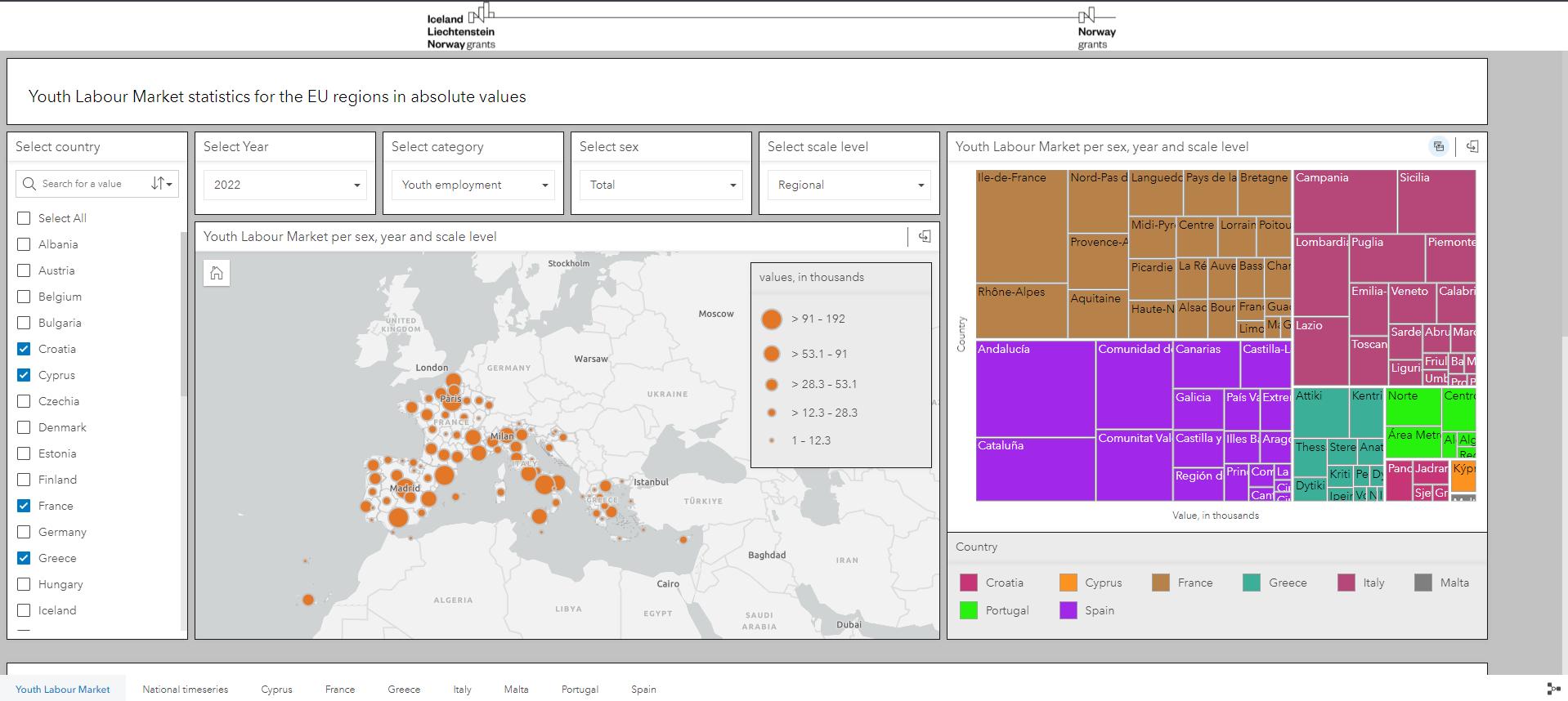Click the network diagram icon at bottom right

(1553, 689)
